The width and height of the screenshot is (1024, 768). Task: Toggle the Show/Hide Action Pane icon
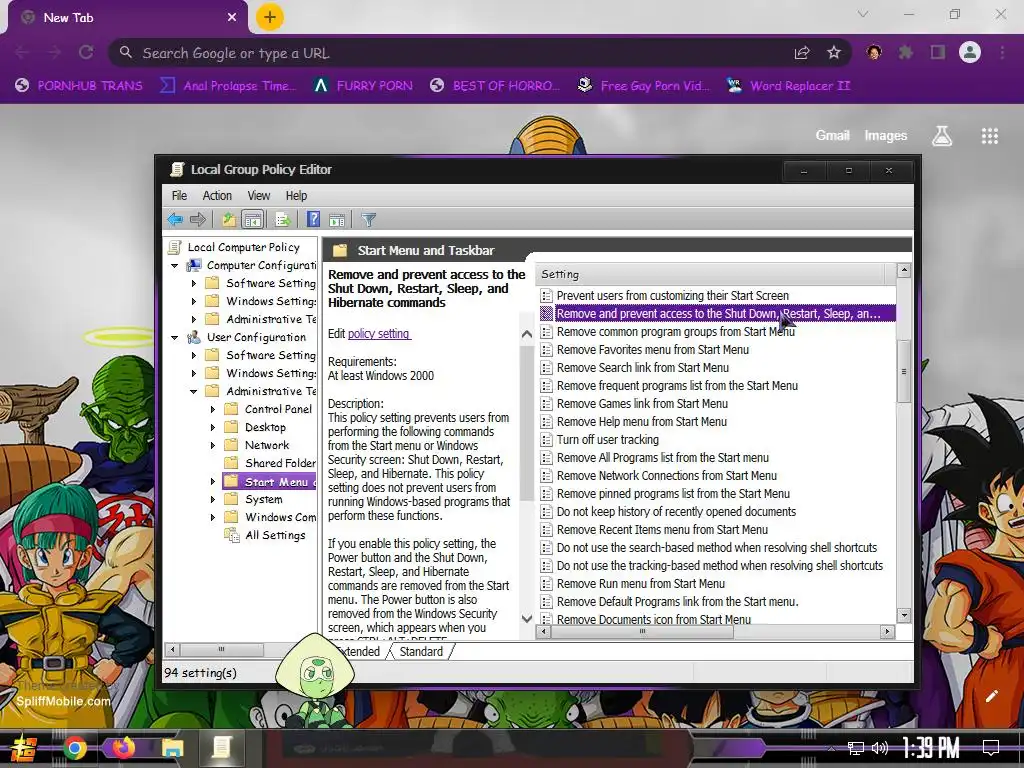[337, 219]
